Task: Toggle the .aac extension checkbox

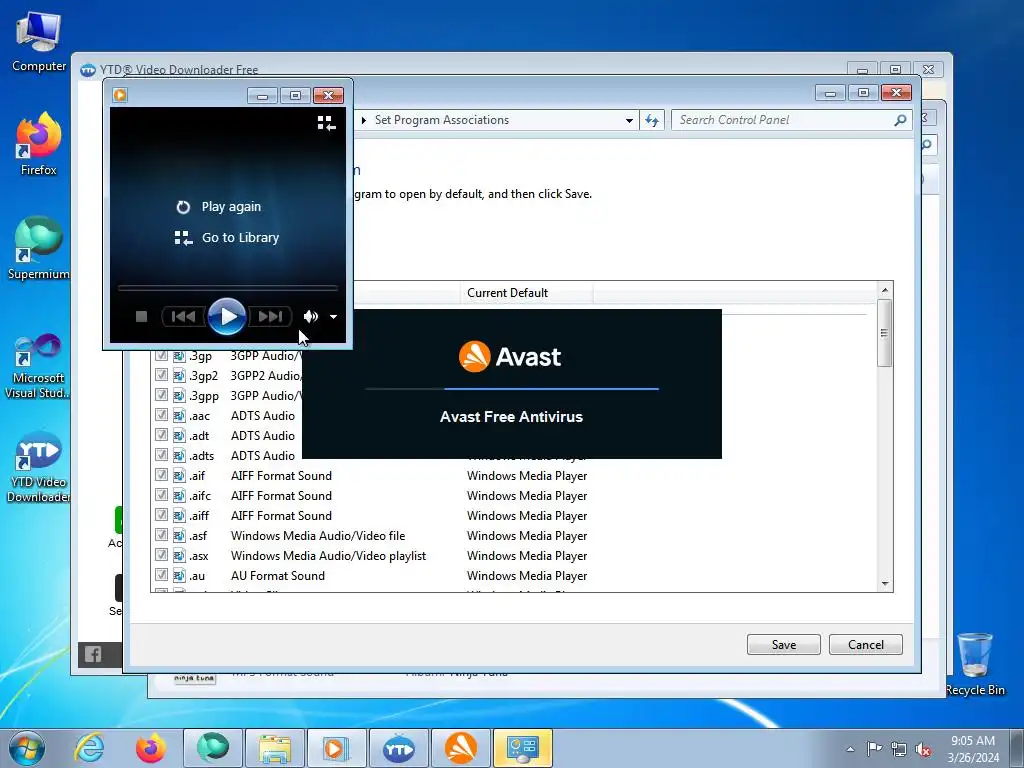Action: (161, 415)
